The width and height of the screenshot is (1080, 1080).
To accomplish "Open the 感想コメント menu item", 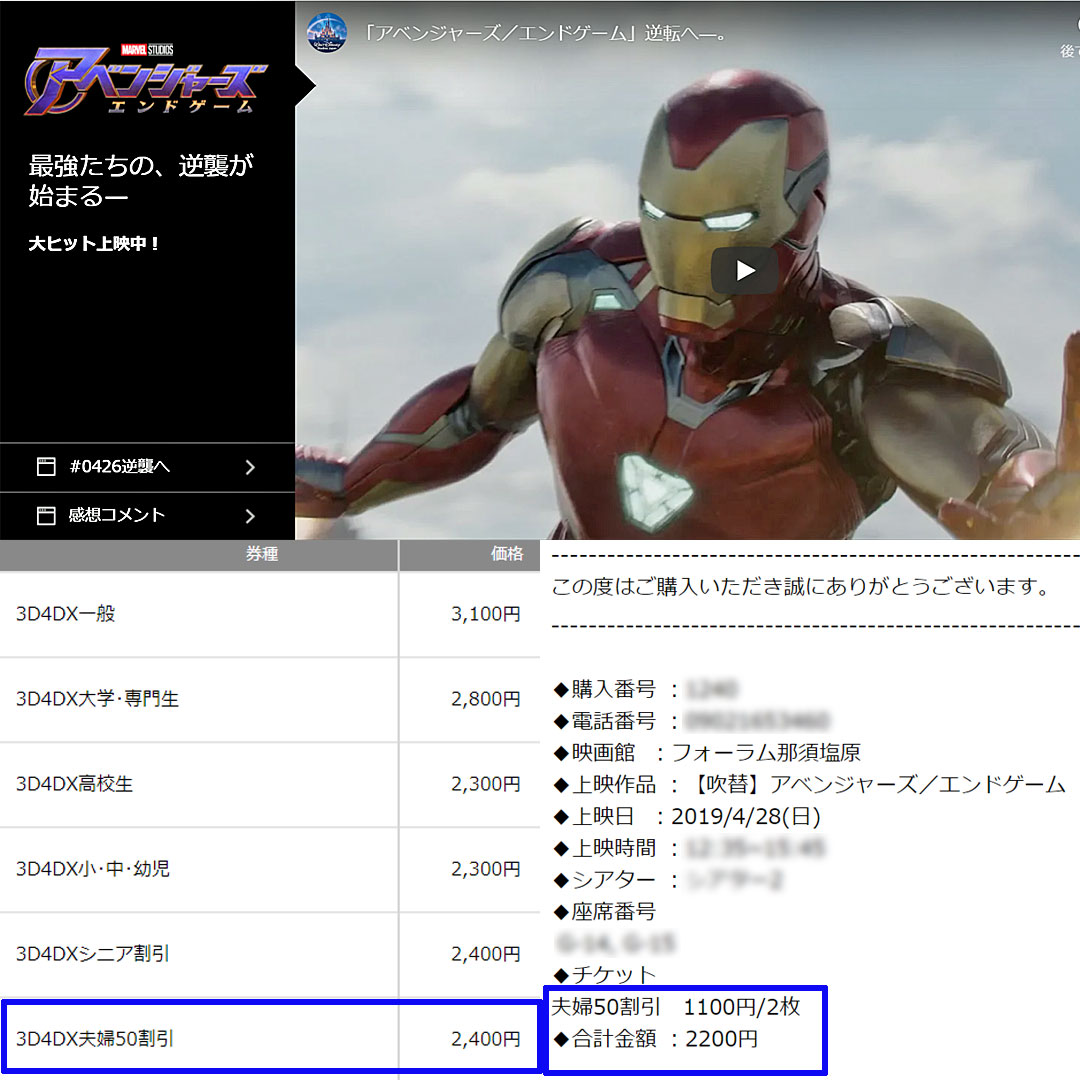I will 147,516.
